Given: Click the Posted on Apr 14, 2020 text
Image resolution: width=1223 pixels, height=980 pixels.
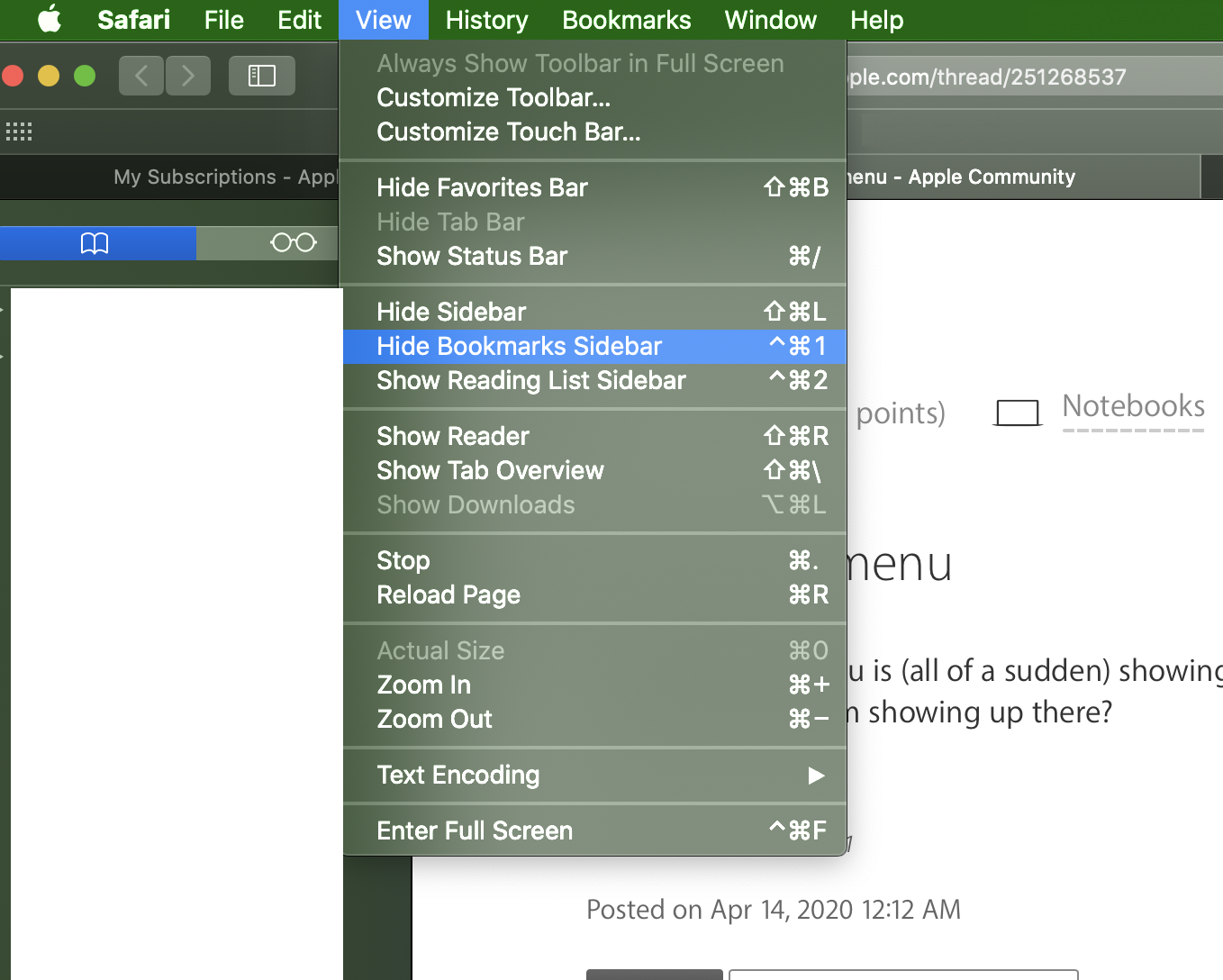Looking at the screenshot, I should pyautogui.click(x=774, y=910).
